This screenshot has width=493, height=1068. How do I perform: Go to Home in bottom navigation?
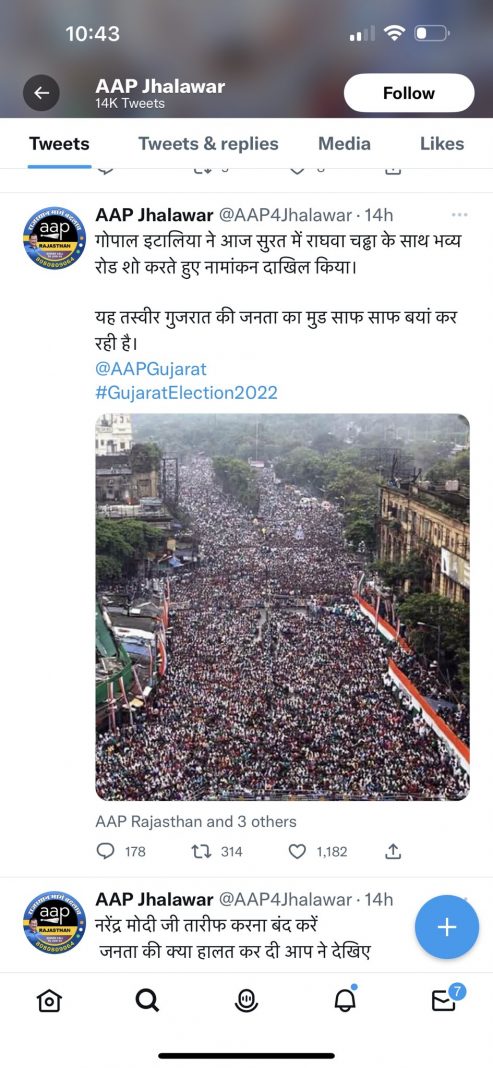click(x=50, y=999)
